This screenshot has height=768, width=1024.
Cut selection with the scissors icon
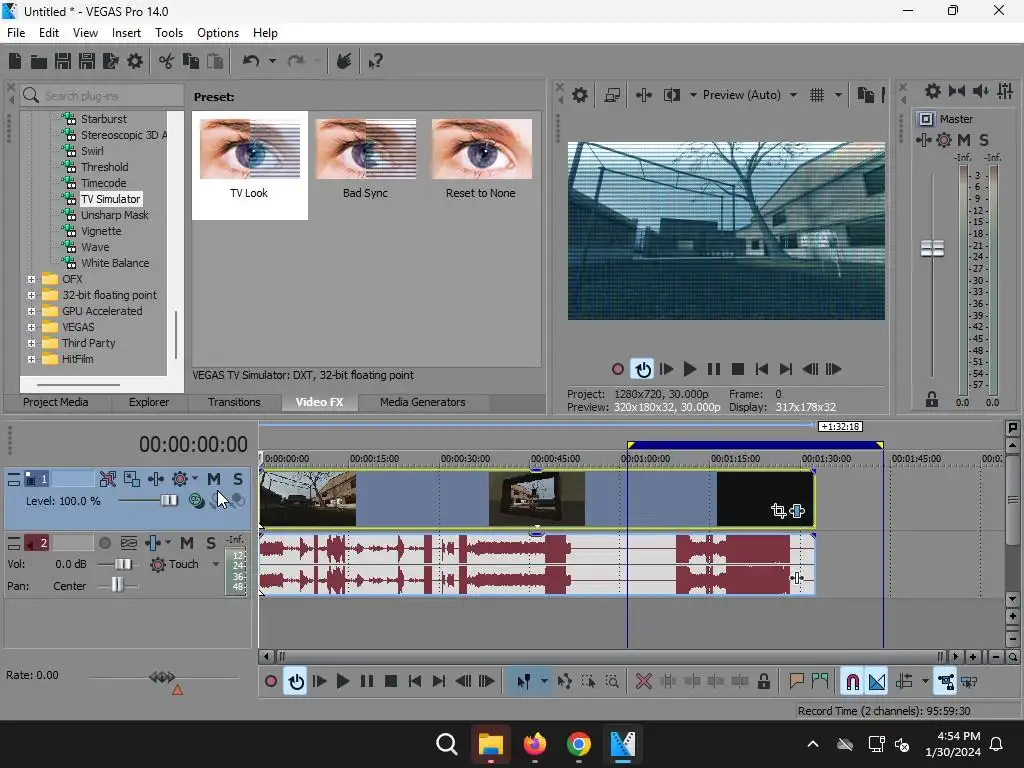(x=167, y=61)
